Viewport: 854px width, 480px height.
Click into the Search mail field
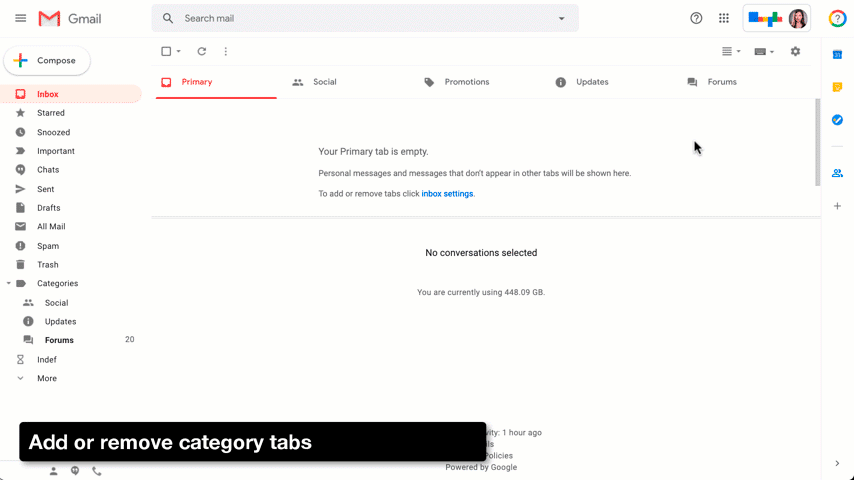365,19
